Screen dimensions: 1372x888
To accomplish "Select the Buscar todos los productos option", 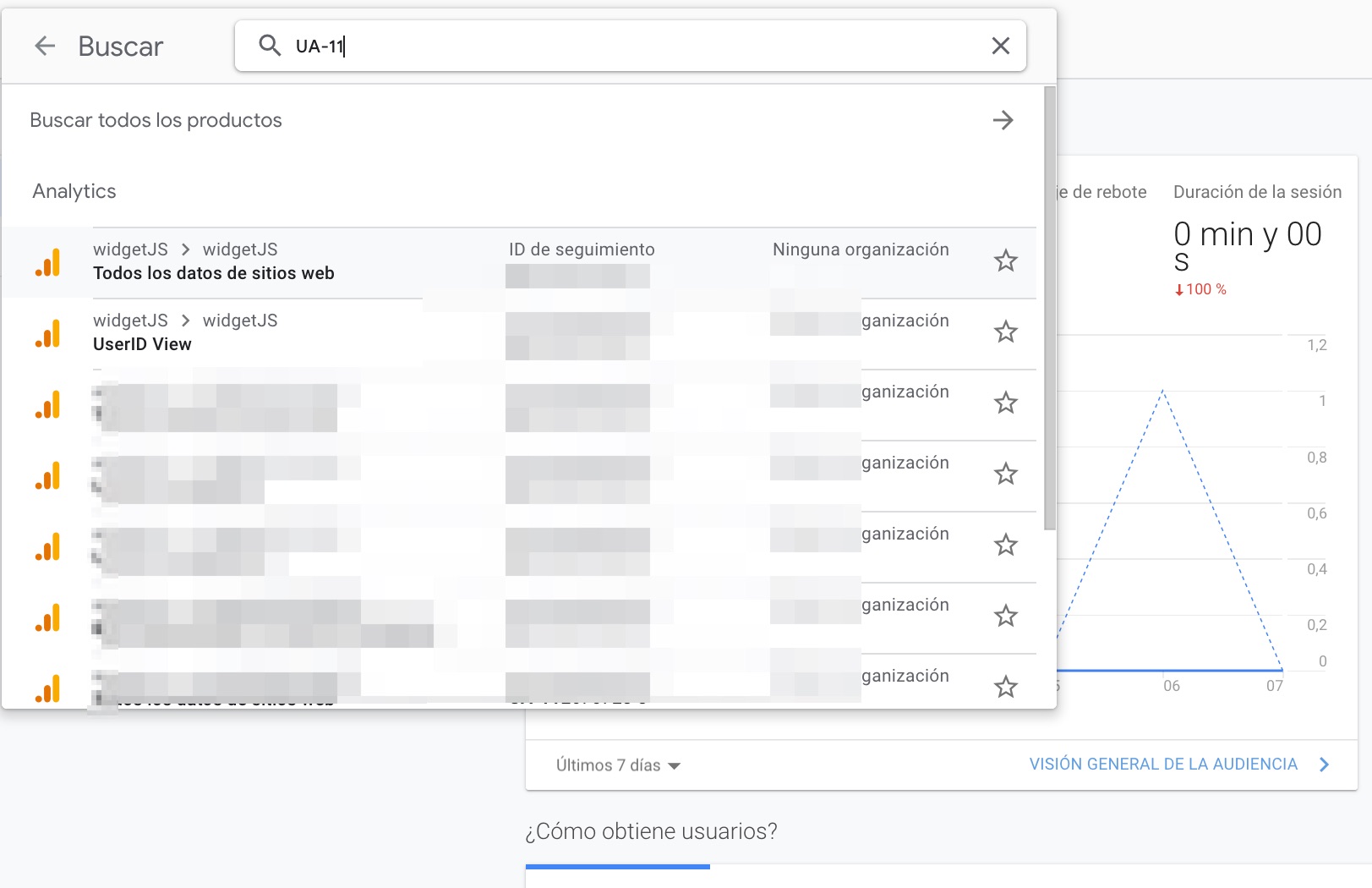I will [x=522, y=120].
